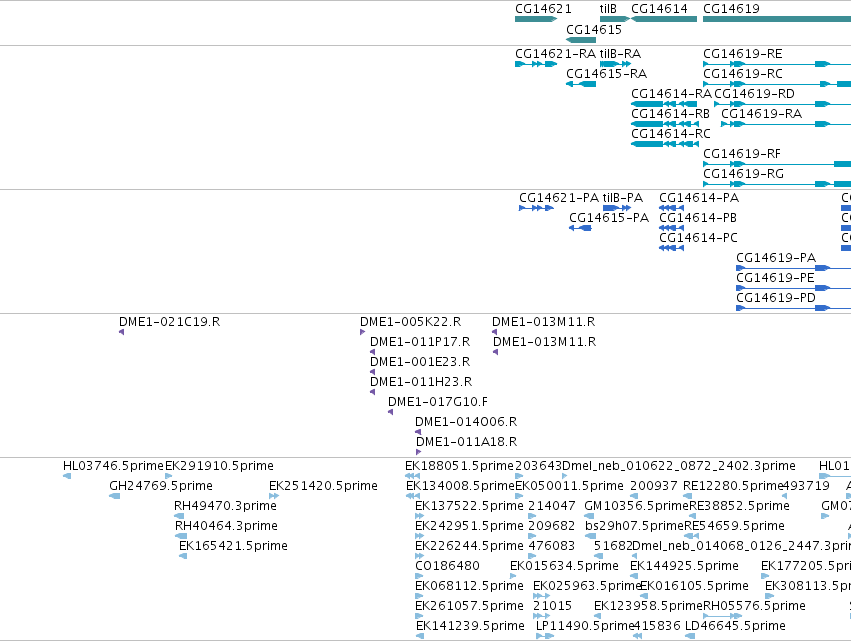Select transcript CG14619-RG

[777, 185]
